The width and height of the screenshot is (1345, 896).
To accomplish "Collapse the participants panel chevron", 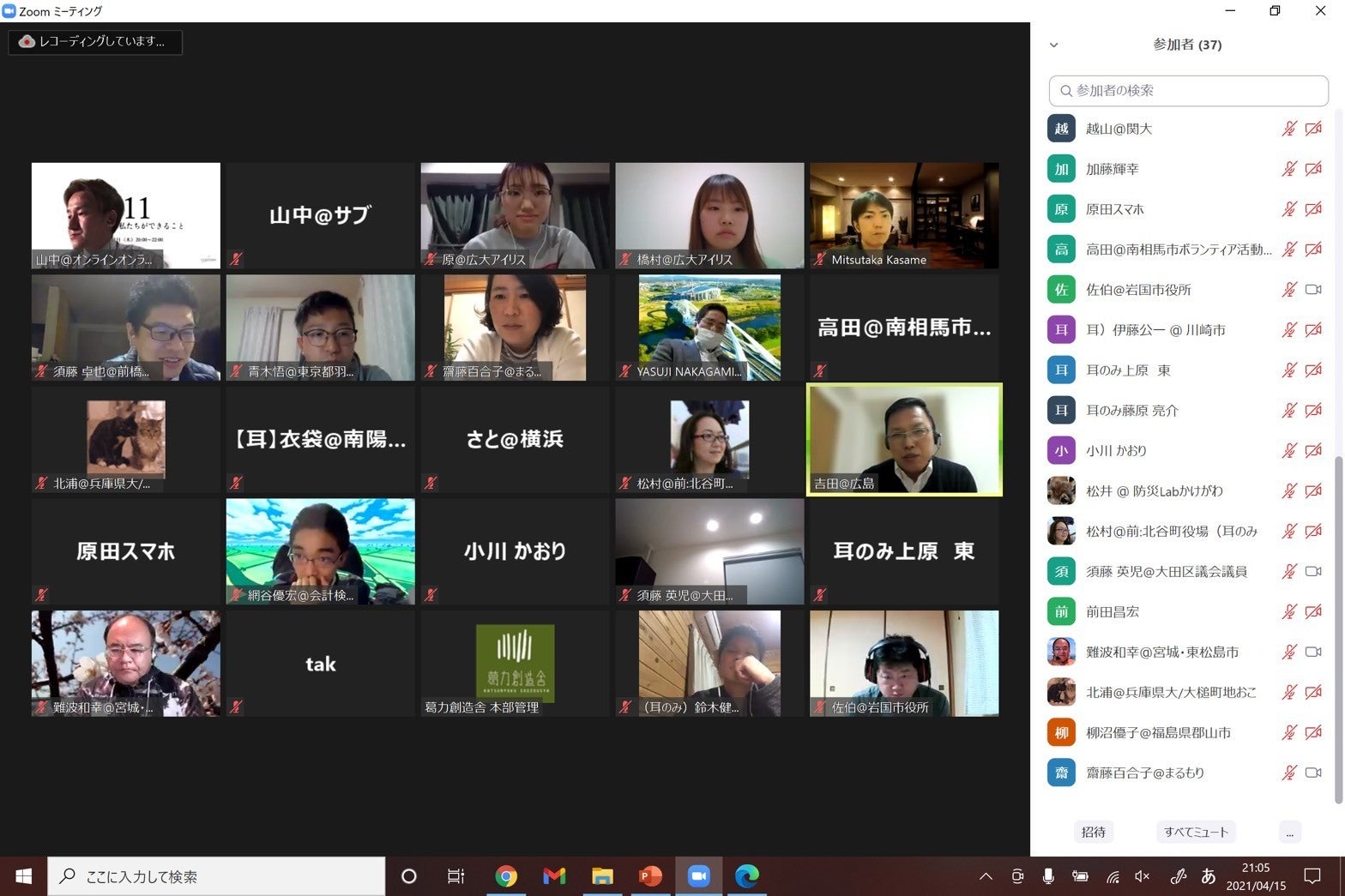I will (x=1053, y=45).
